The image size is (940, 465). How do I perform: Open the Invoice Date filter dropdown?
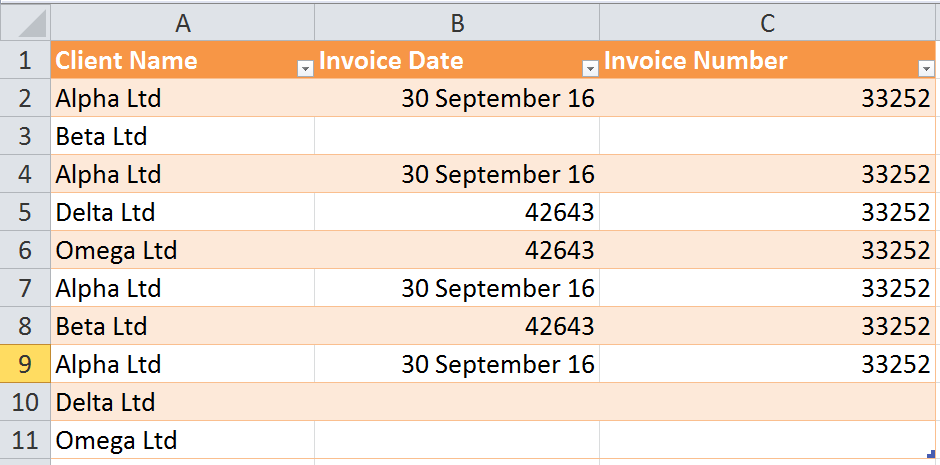(590, 70)
